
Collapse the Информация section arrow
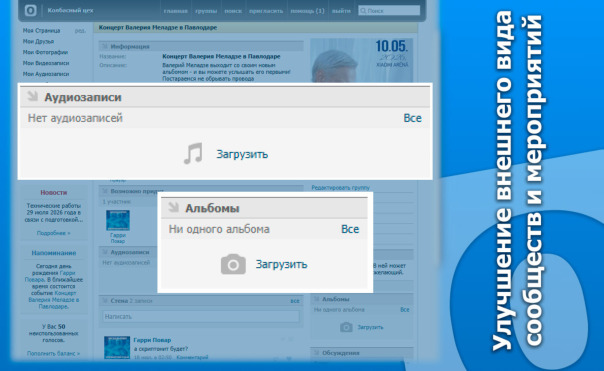coord(104,46)
